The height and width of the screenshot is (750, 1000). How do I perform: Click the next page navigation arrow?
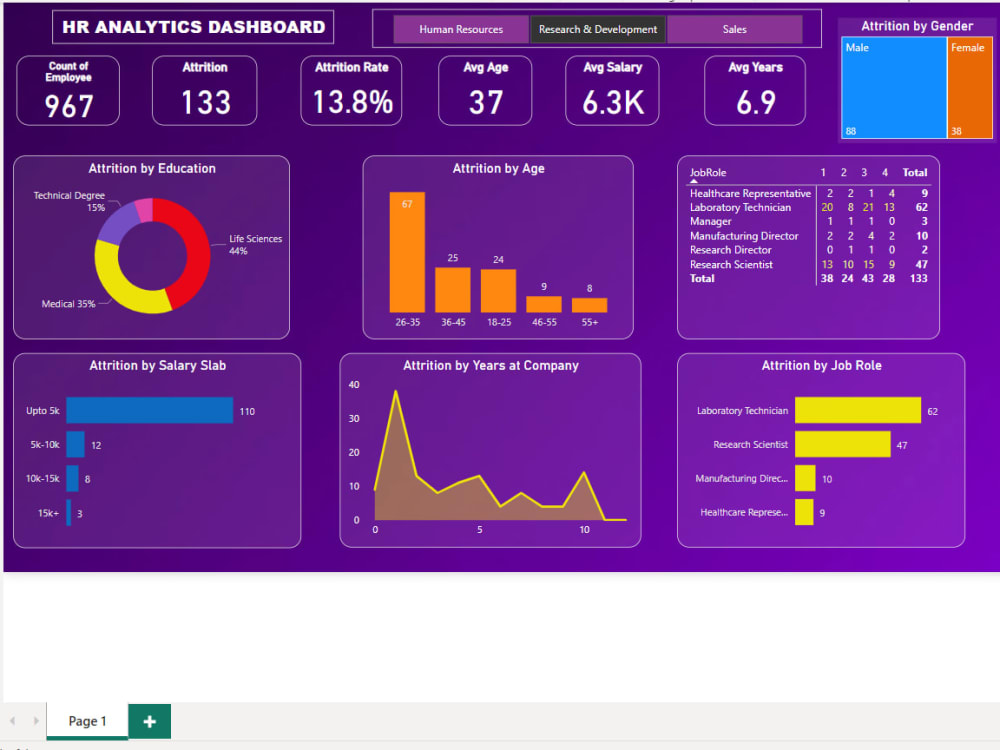37,720
